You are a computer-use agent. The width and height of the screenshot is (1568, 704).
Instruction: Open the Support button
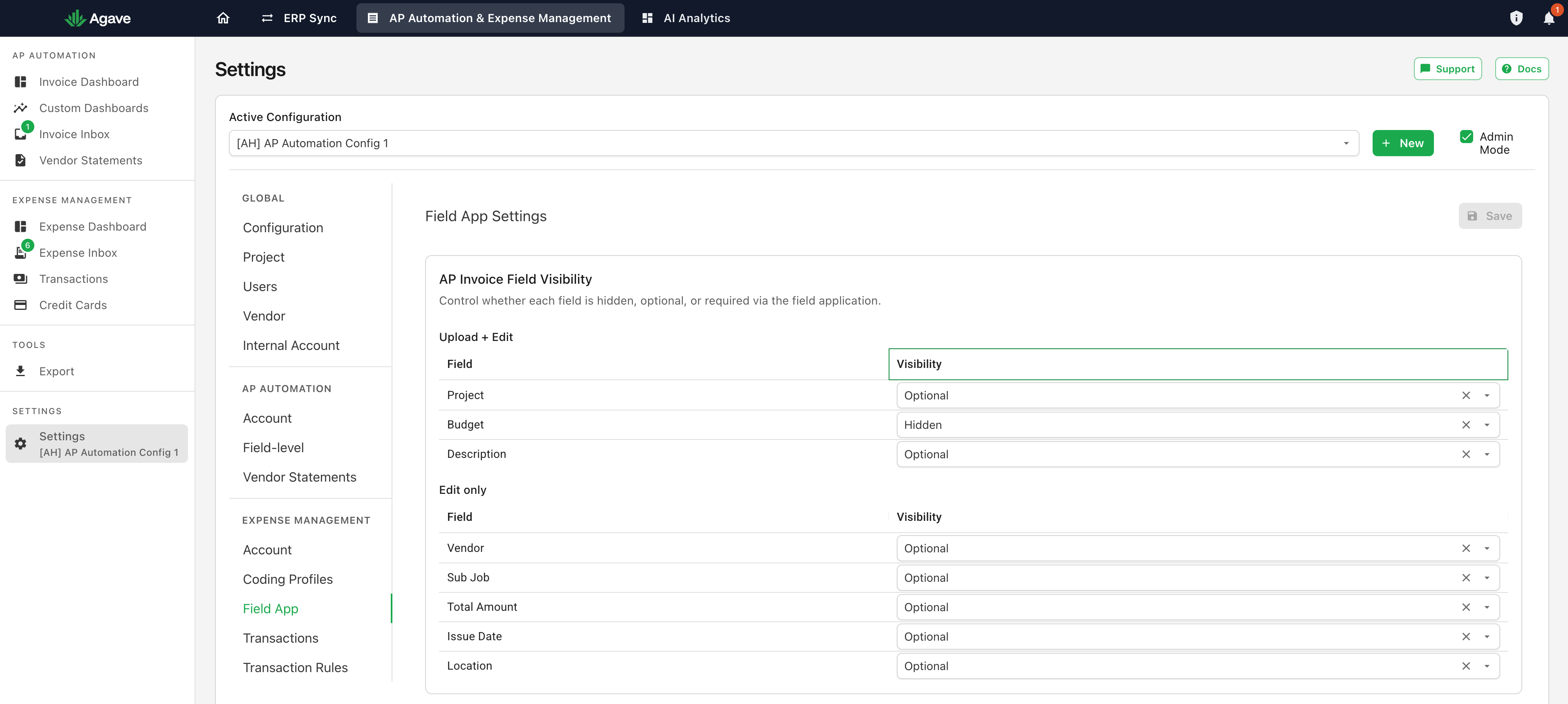(1447, 69)
